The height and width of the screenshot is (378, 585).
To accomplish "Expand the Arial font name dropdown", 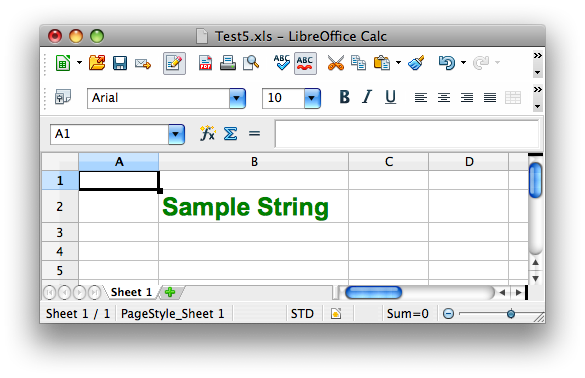I will 237,99.
